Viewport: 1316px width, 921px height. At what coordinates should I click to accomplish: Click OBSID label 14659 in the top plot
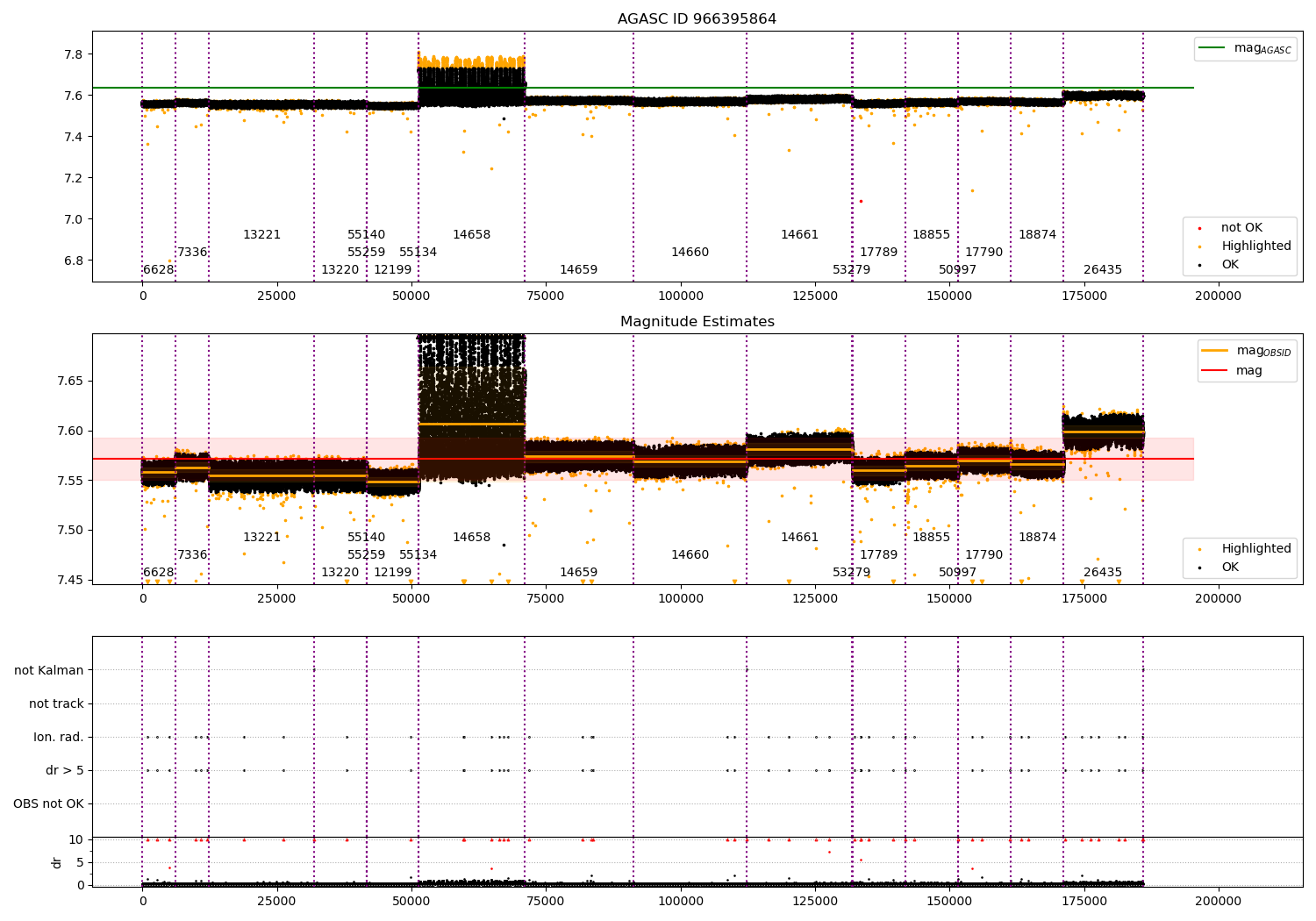578,270
